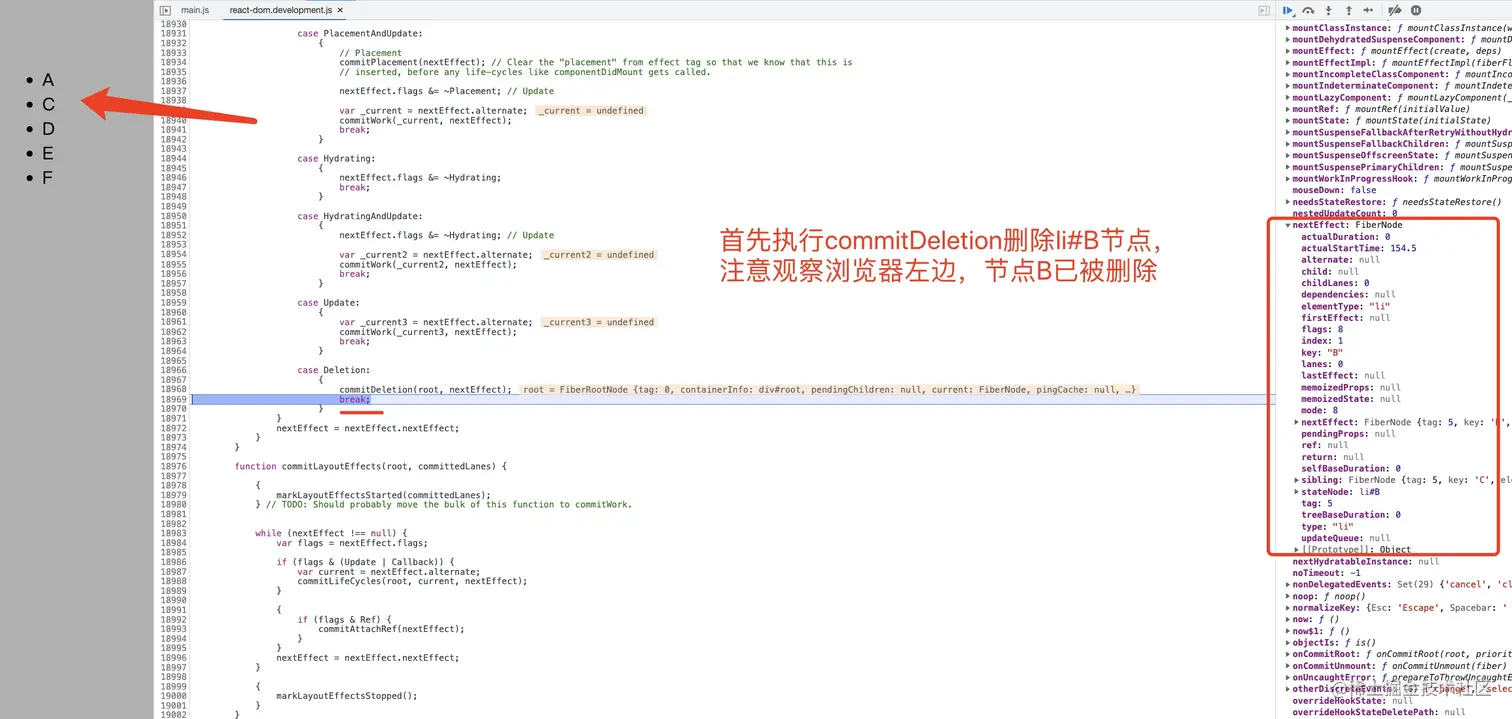The width and height of the screenshot is (1512, 719).
Task: Resume script execution
Action: pyautogui.click(x=1289, y=10)
